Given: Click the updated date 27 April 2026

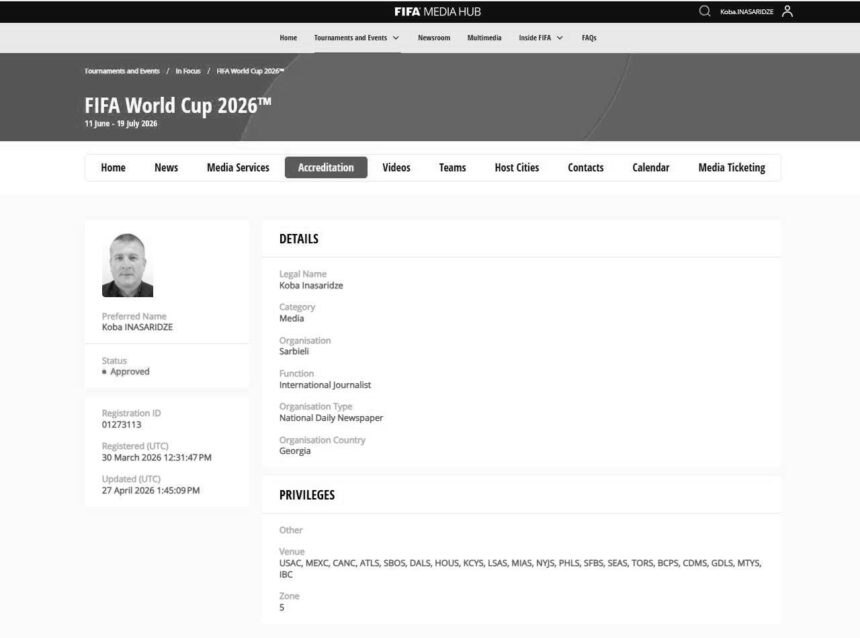Looking at the screenshot, I should tap(150, 490).
